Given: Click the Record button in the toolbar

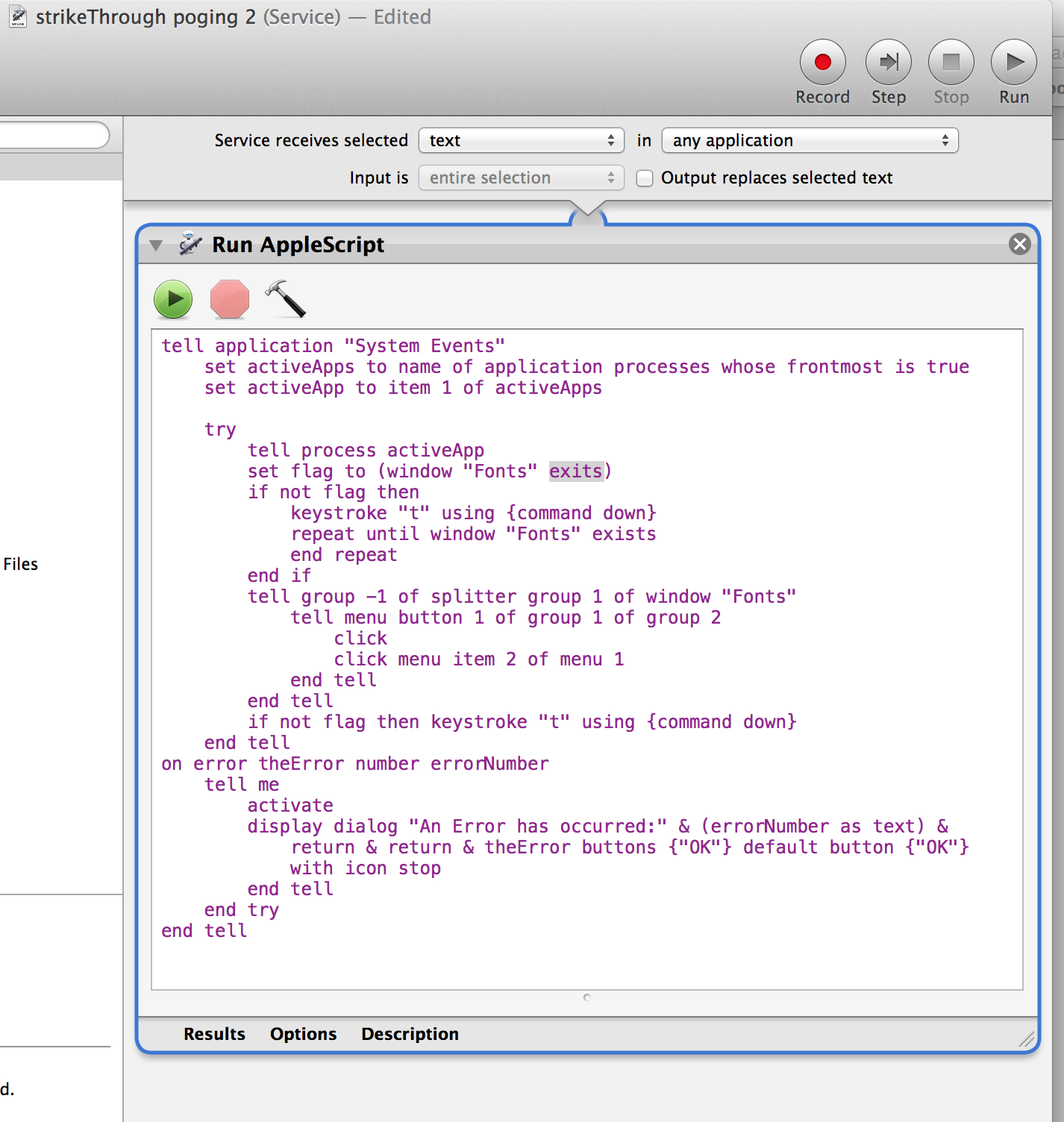Looking at the screenshot, I should coord(822,63).
